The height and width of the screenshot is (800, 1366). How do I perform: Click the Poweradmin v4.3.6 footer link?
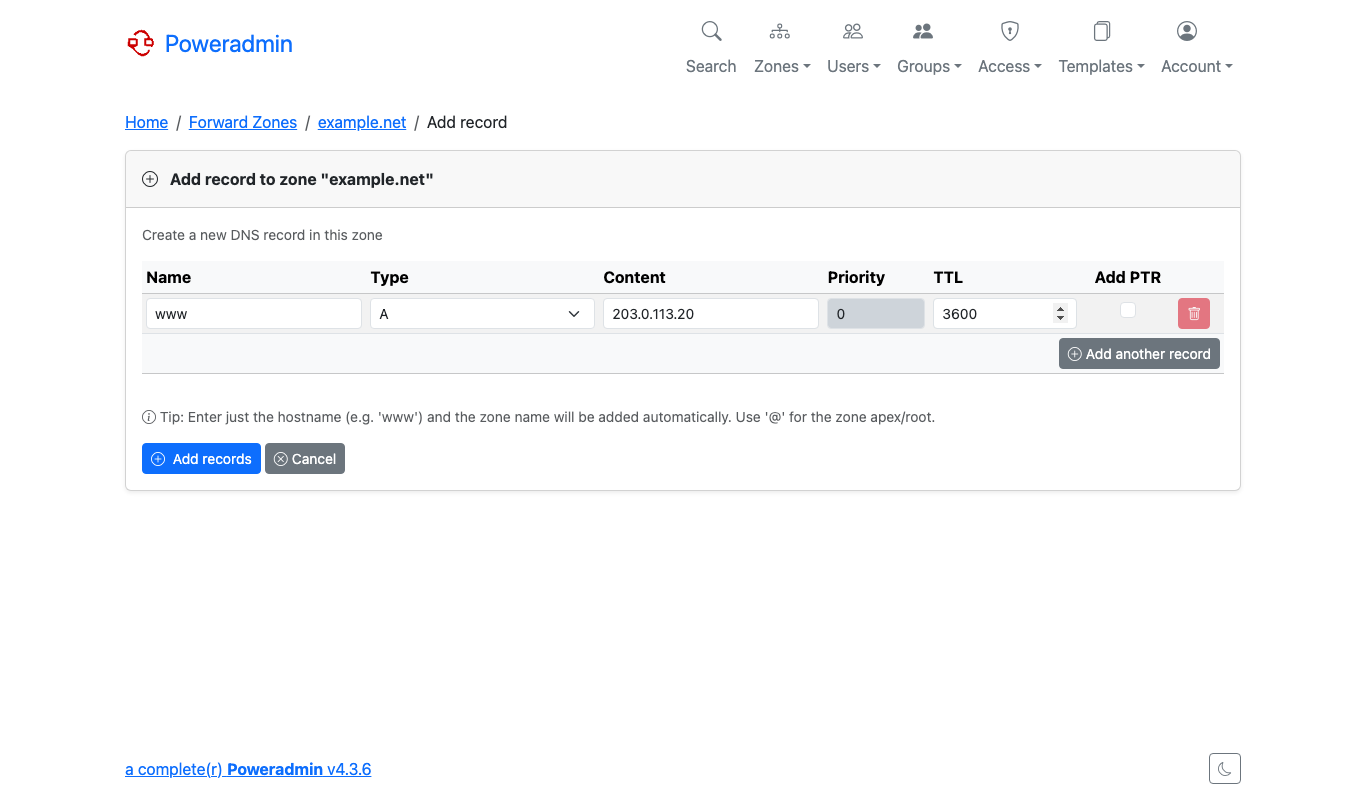pos(248,769)
